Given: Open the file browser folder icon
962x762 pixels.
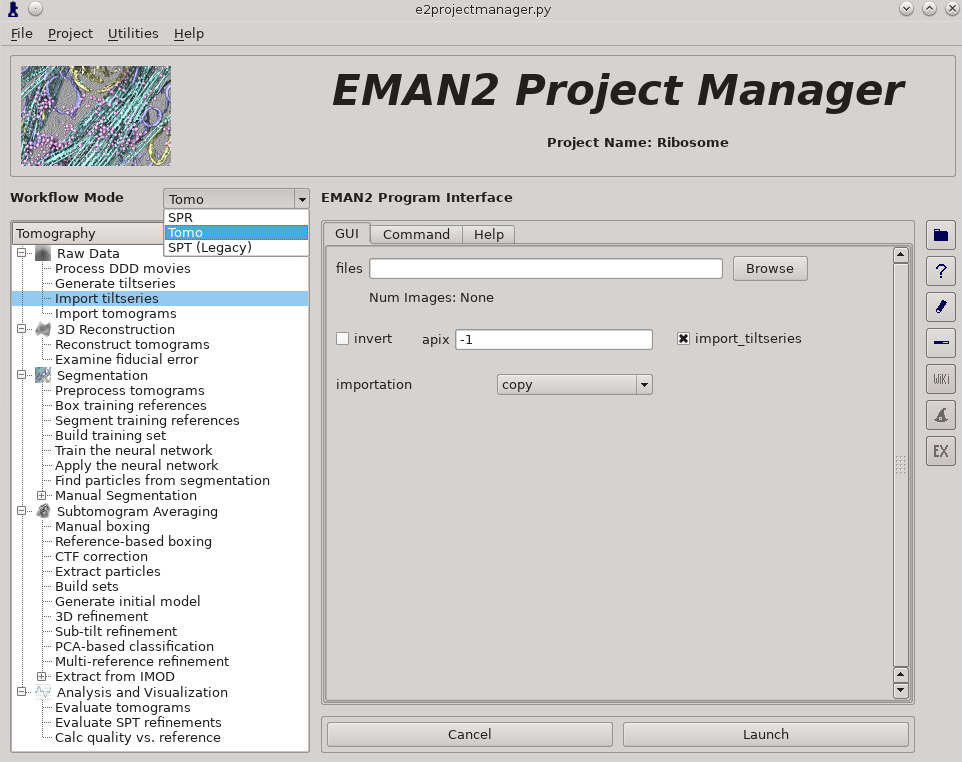Looking at the screenshot, I should [x=940, y=235].
